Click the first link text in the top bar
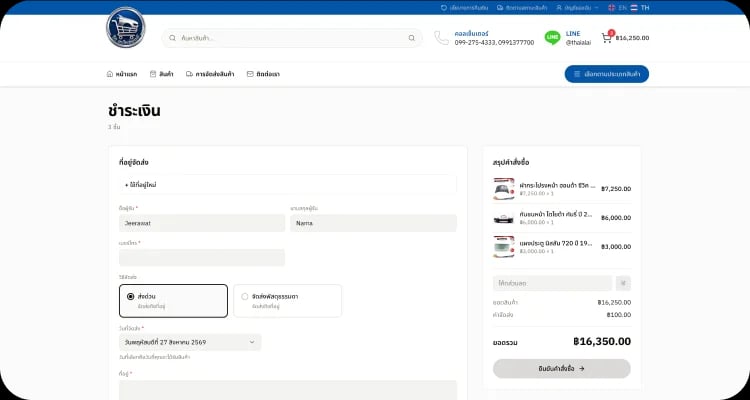750x400 pixels. 469,8
